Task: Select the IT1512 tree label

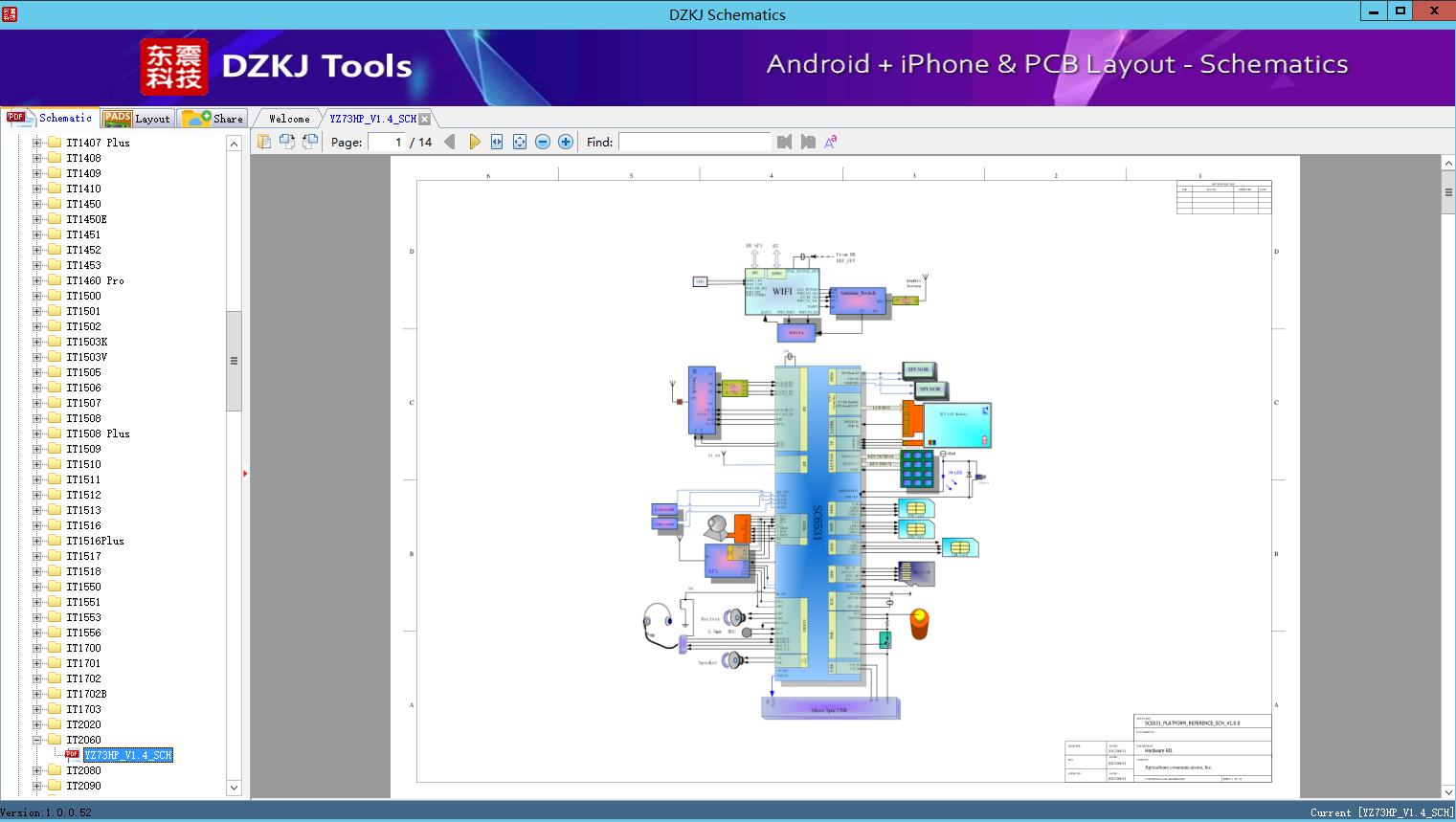Action: [x=83, y=495]
